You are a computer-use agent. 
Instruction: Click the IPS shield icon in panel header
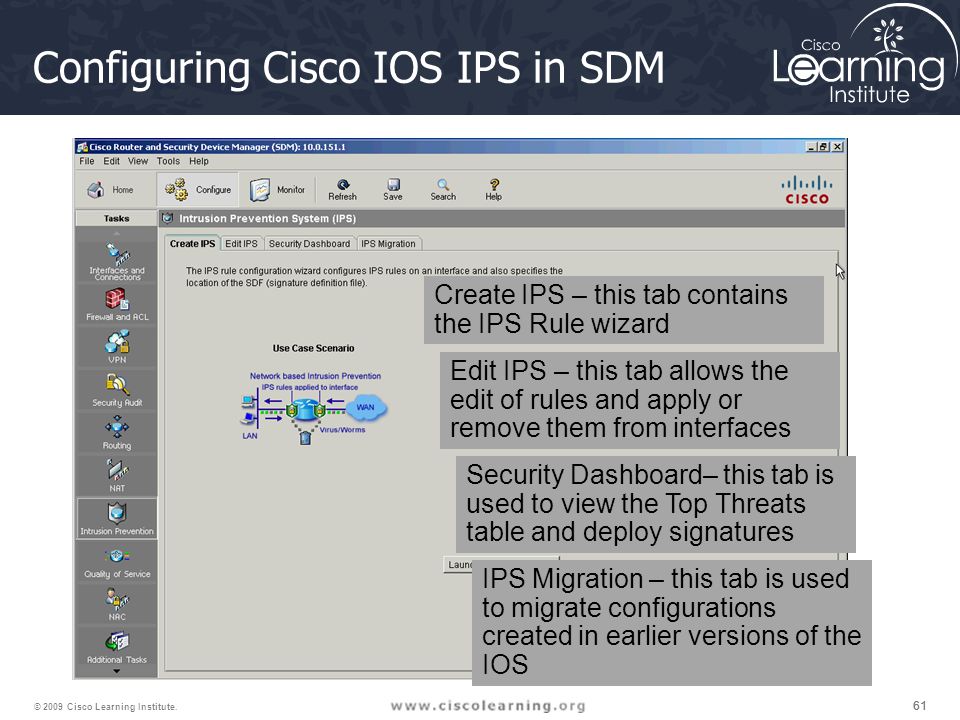coord(168,218)
